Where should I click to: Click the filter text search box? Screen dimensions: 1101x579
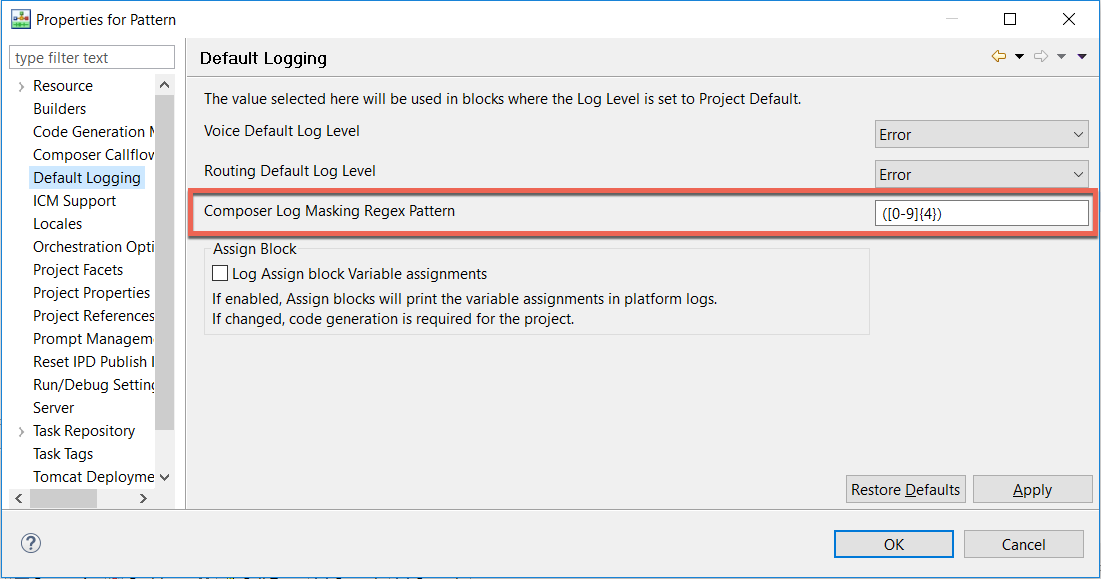(92, 58)
